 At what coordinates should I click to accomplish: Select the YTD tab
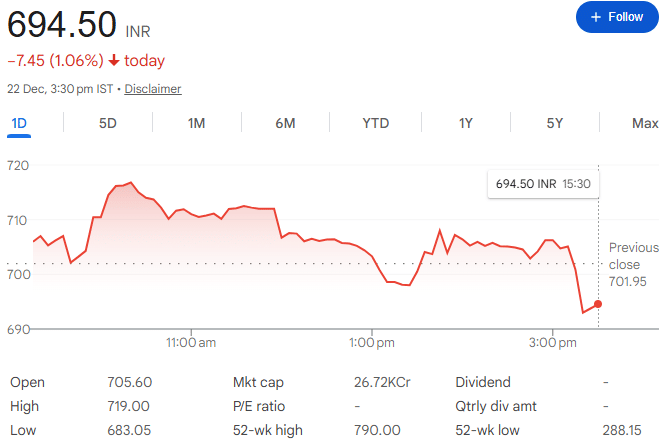tap(375, 123)
